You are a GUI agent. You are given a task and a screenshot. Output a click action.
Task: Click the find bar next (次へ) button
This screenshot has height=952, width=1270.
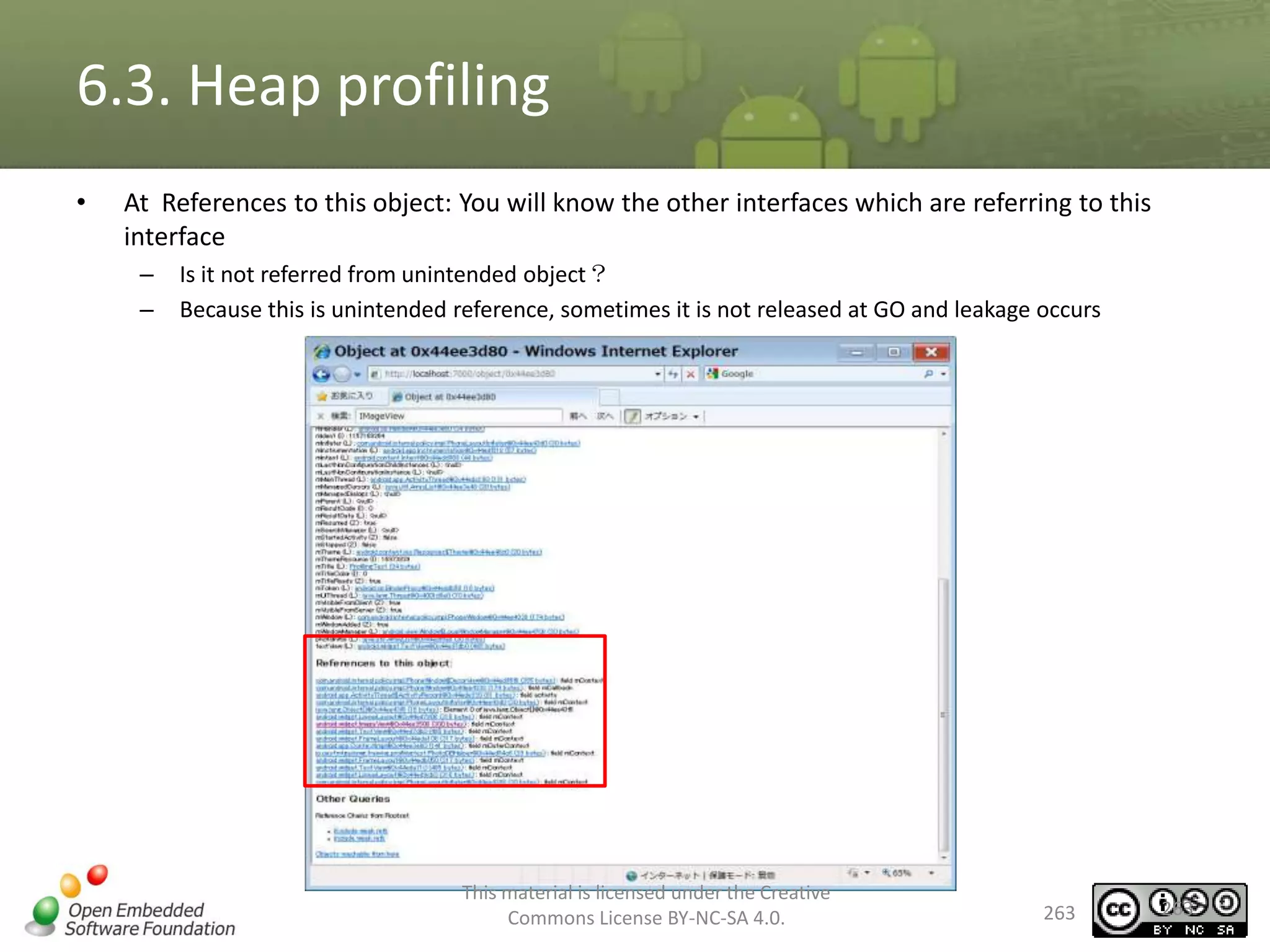(605, 416)
